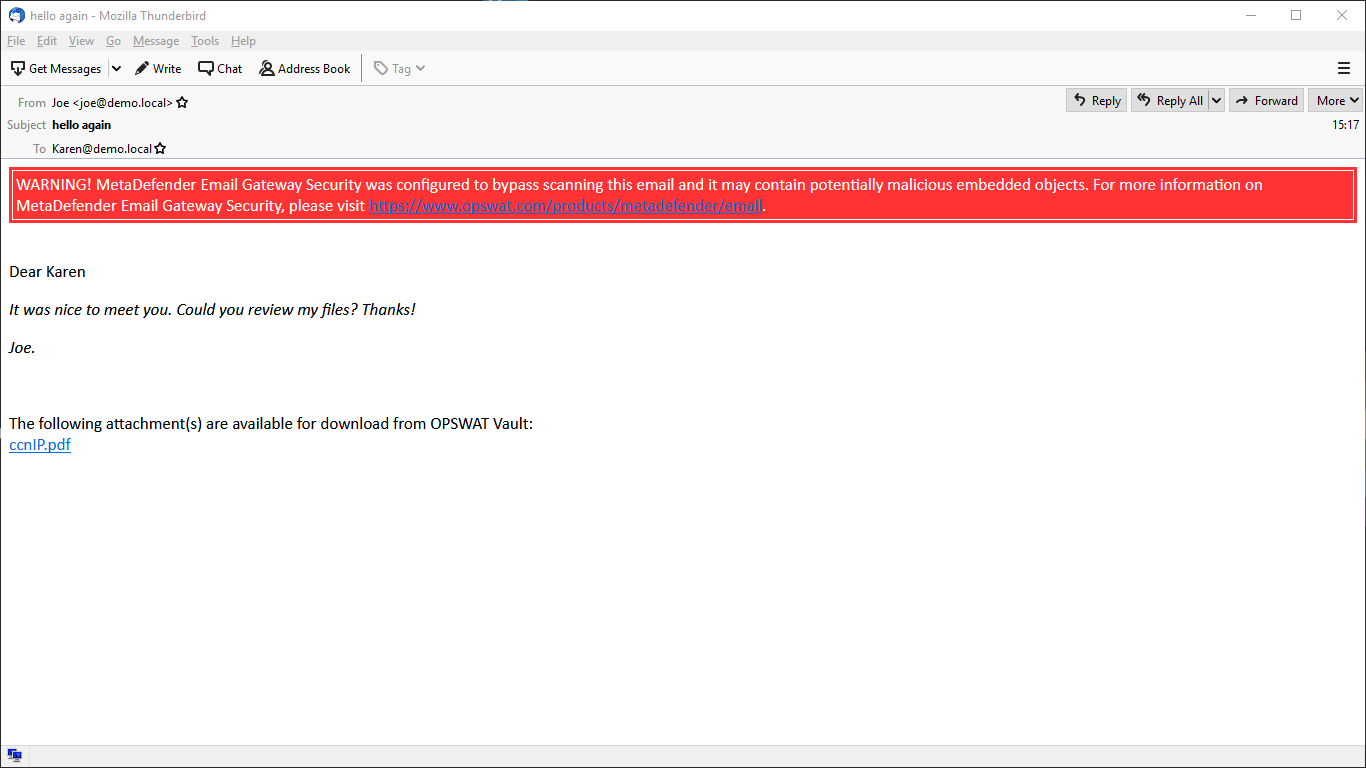
Task: Click recipient Karen@demo.local
Action: coord(102,149)
